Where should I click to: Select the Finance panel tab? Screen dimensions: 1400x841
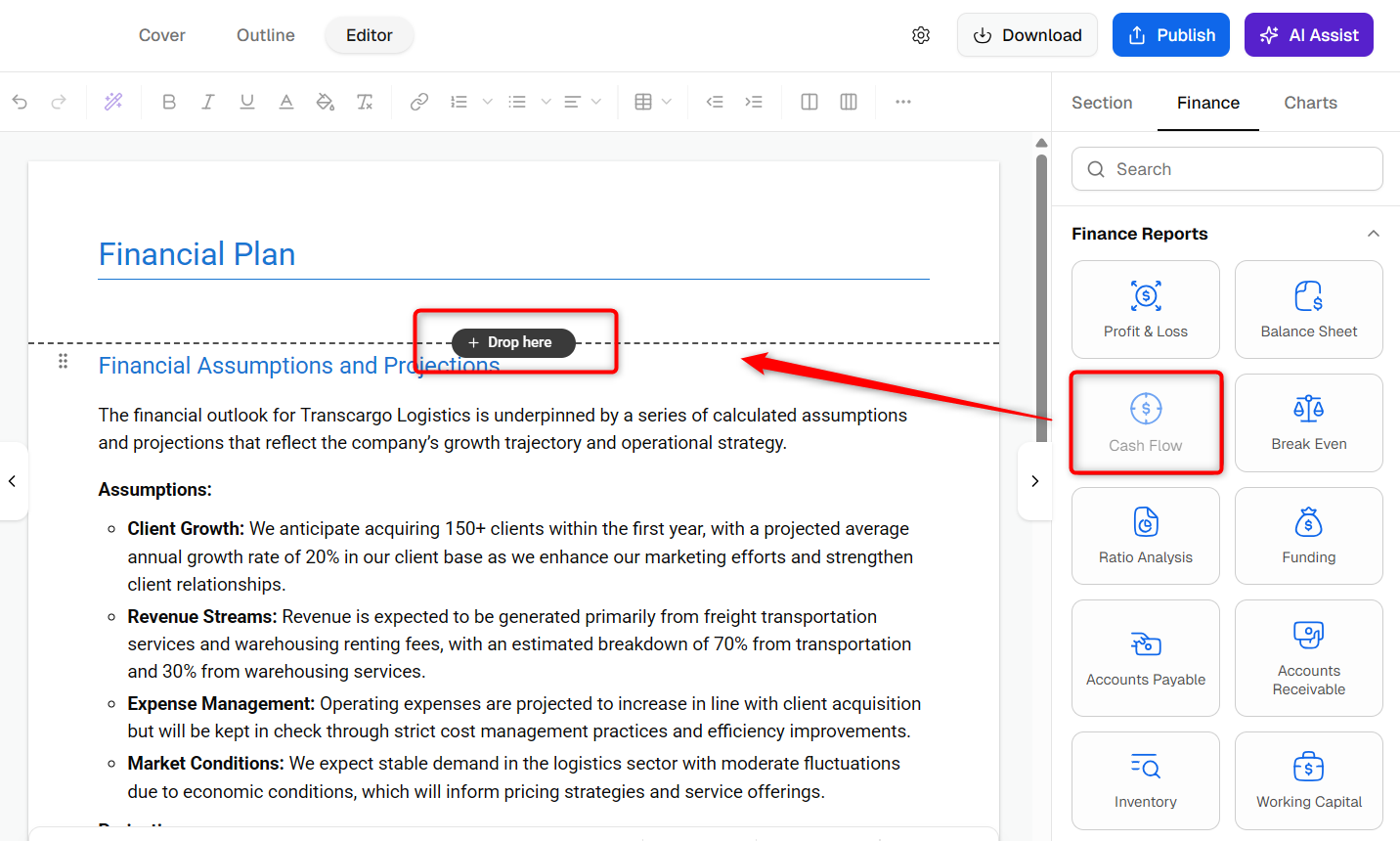[x=1208, y=103]
